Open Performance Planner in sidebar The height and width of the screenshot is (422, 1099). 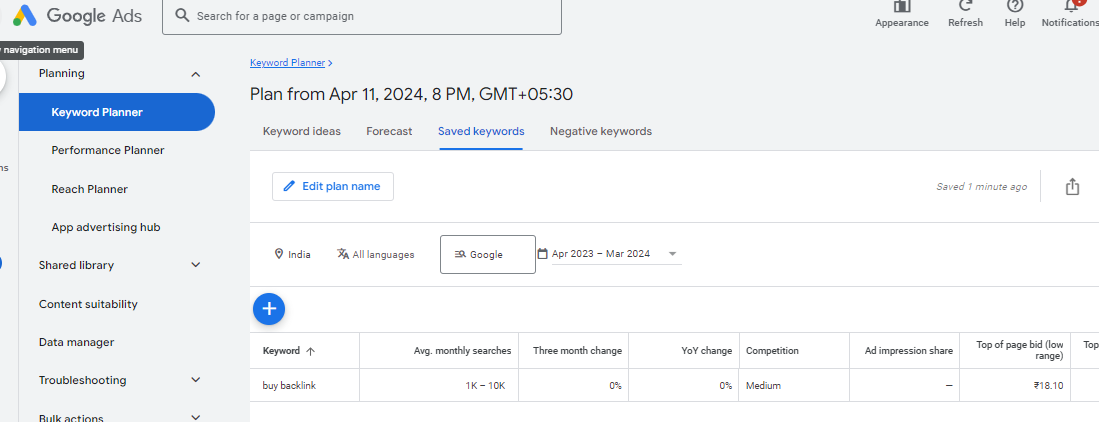point(108,150)
